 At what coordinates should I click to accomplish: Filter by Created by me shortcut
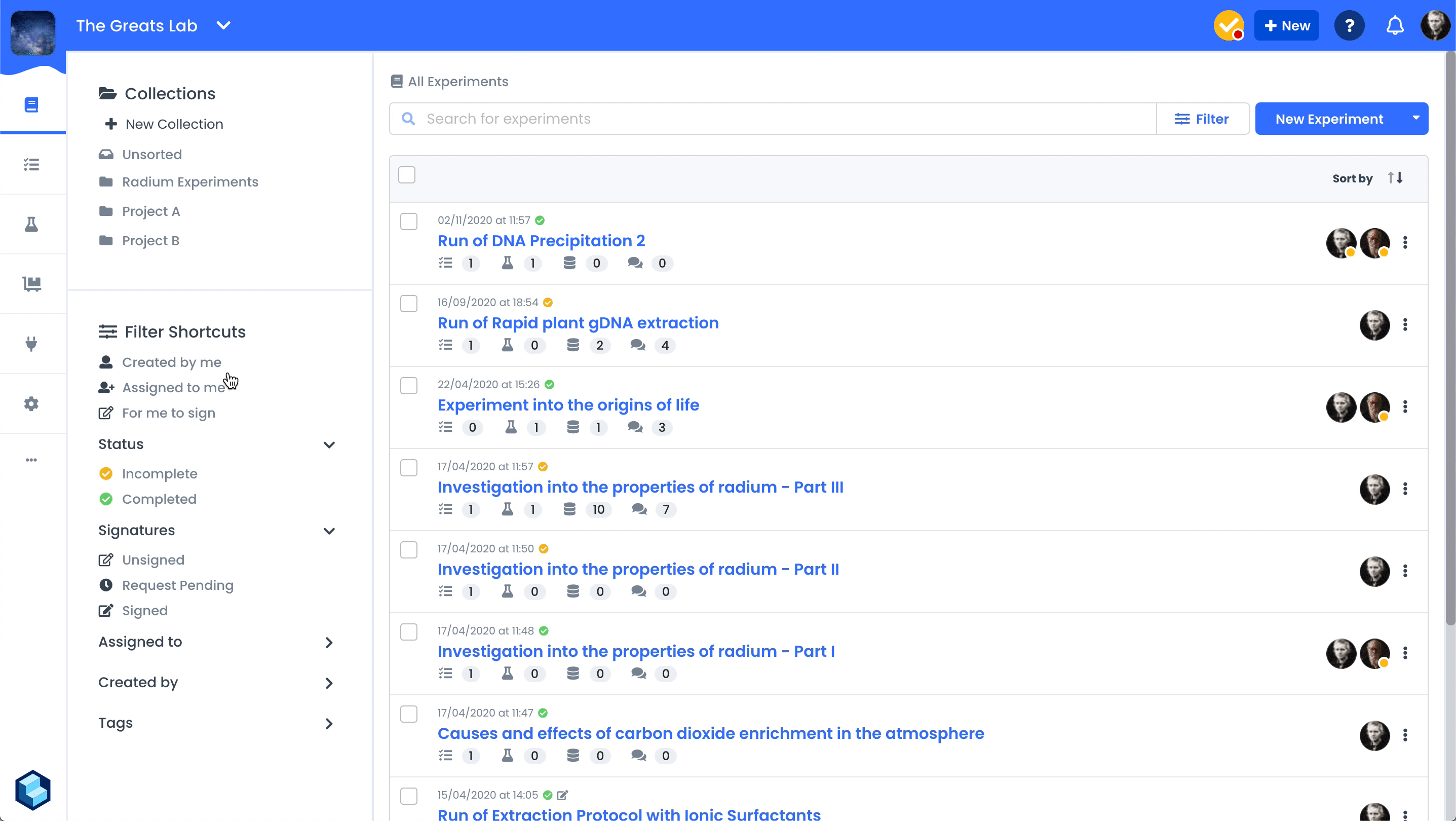pyautogui.click(x=171, y=362)
